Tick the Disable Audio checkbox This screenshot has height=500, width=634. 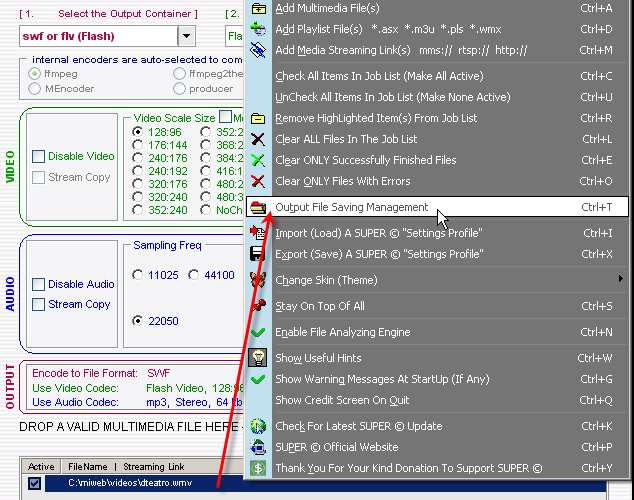click(x=39, y=284)
